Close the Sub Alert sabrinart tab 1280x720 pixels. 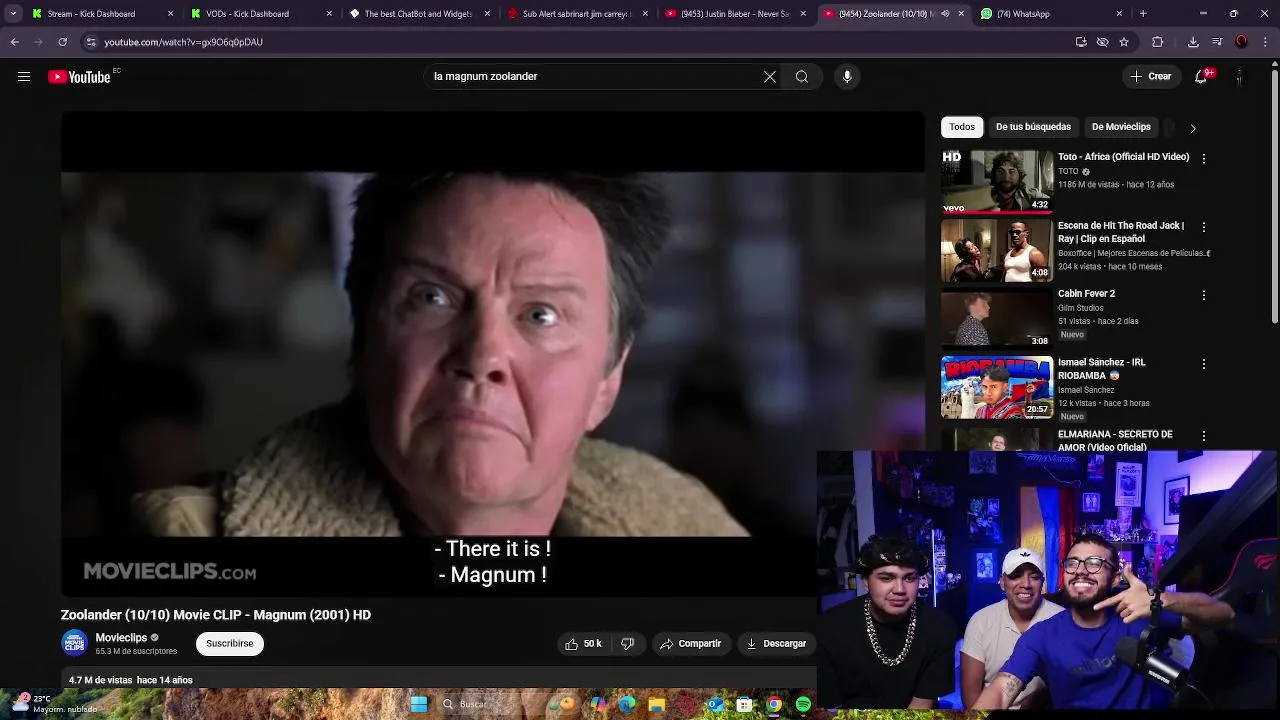645,14
